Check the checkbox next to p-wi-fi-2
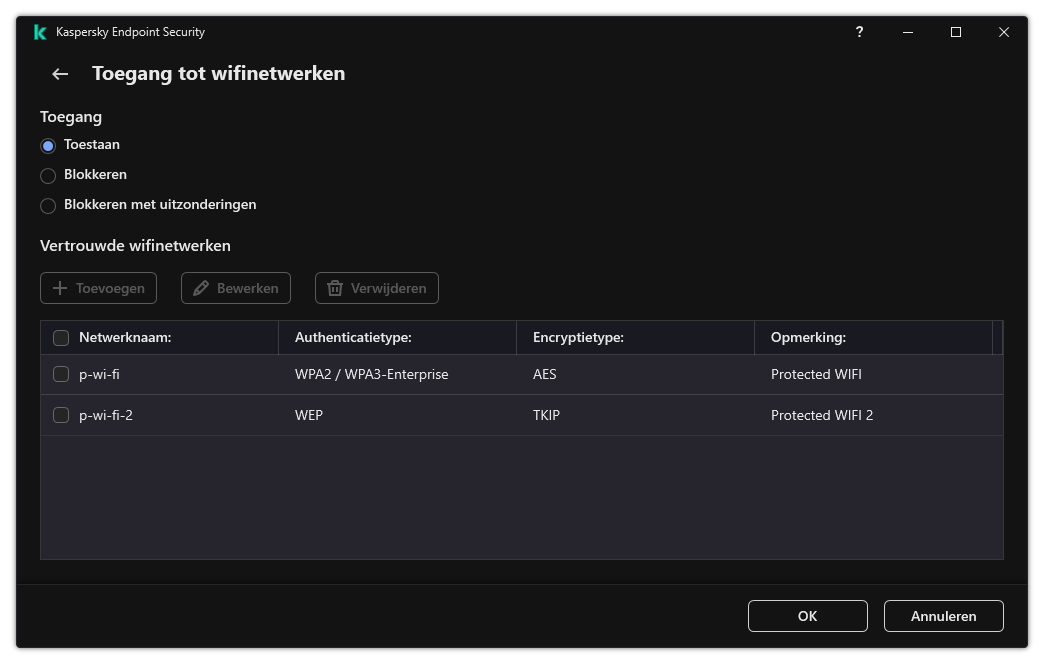 [x=61, y=415]
